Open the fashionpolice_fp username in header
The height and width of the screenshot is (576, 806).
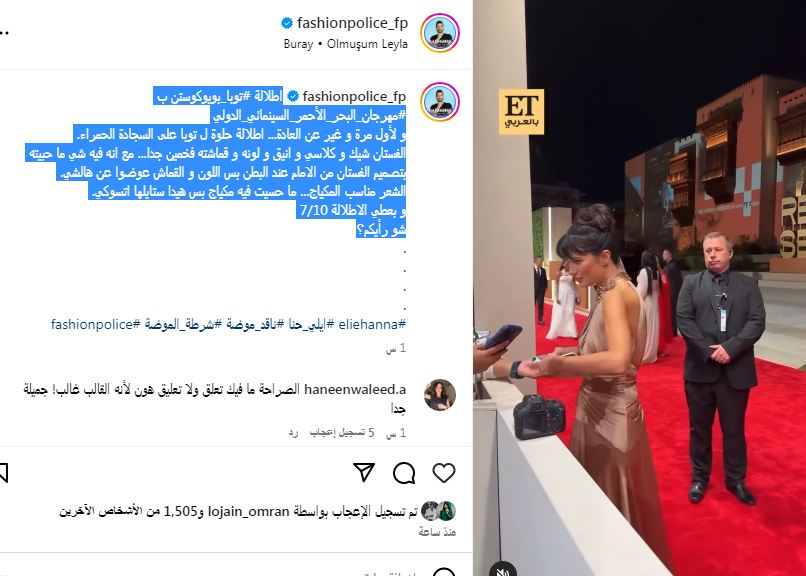352,23
